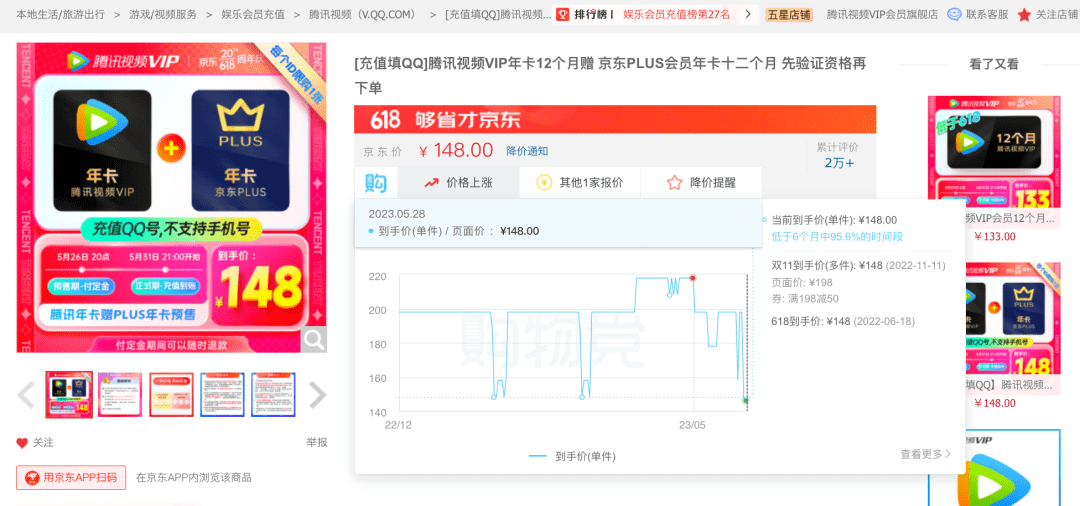1080x506 pixels.
Task: Switch to the 降价提醒 tab
Action: (x=701, y=183)
